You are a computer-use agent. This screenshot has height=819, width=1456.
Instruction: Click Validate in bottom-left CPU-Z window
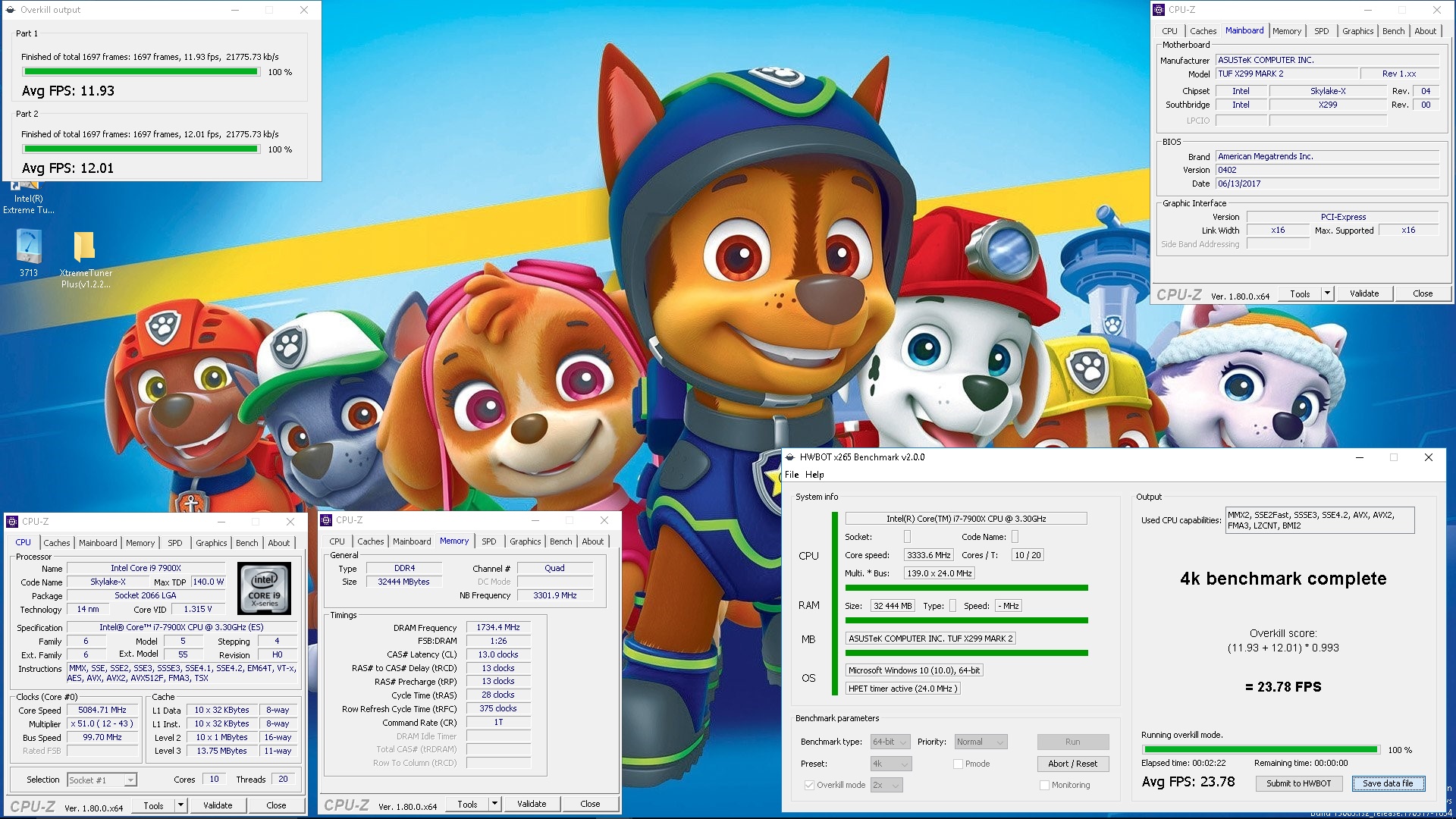pyautogui.click(x=218, y=805)
